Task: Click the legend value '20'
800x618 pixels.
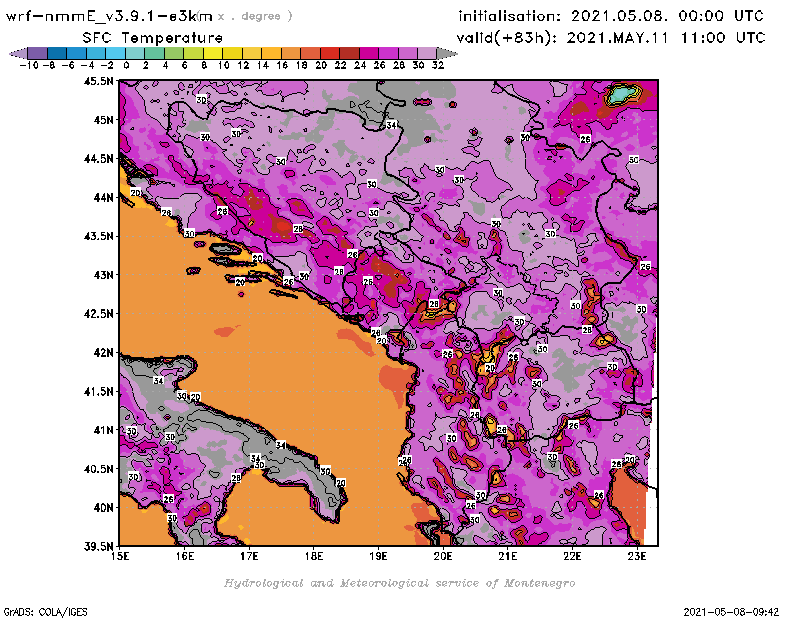Action: pyautogui.click(x=321, y=65)
